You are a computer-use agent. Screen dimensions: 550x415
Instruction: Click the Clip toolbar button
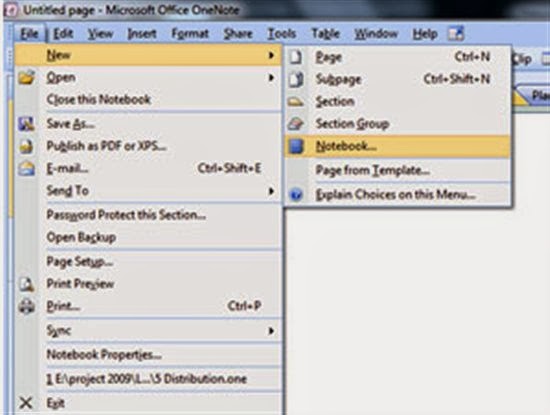(x=523, y=60)
